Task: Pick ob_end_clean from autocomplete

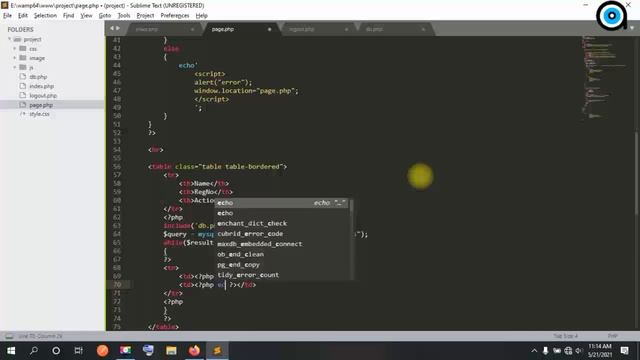Action: (282, 254)
